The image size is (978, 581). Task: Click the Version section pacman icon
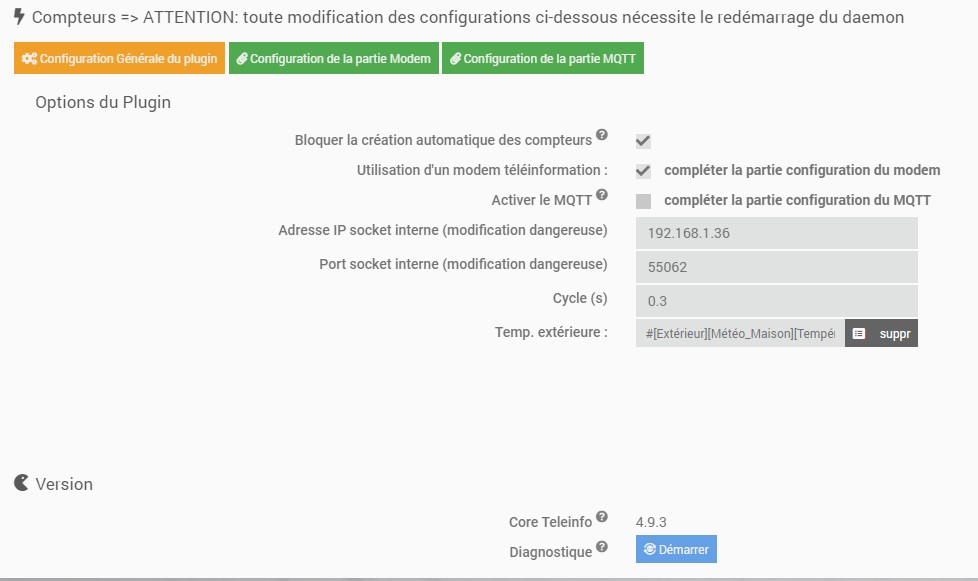pos(21,483)
